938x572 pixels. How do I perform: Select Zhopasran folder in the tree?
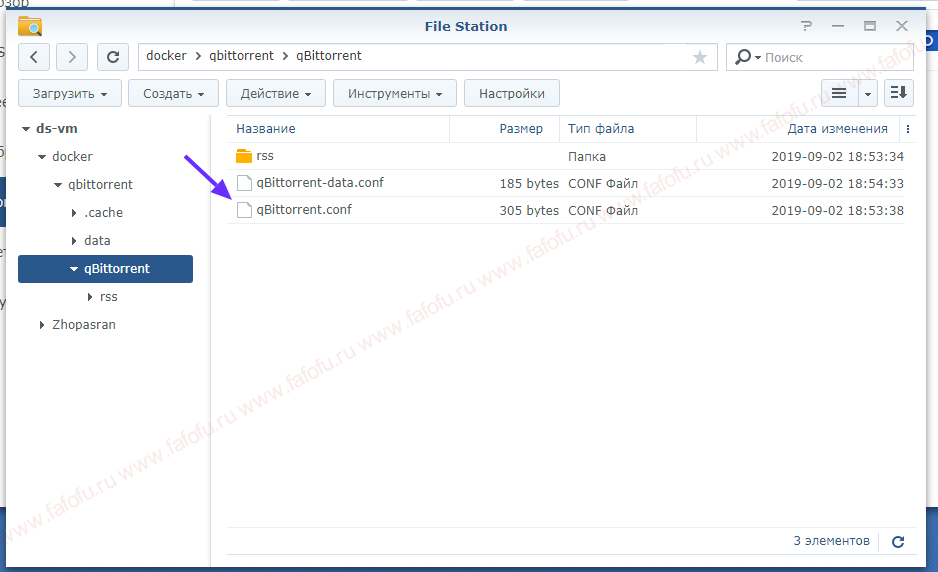tap(84, 325)
